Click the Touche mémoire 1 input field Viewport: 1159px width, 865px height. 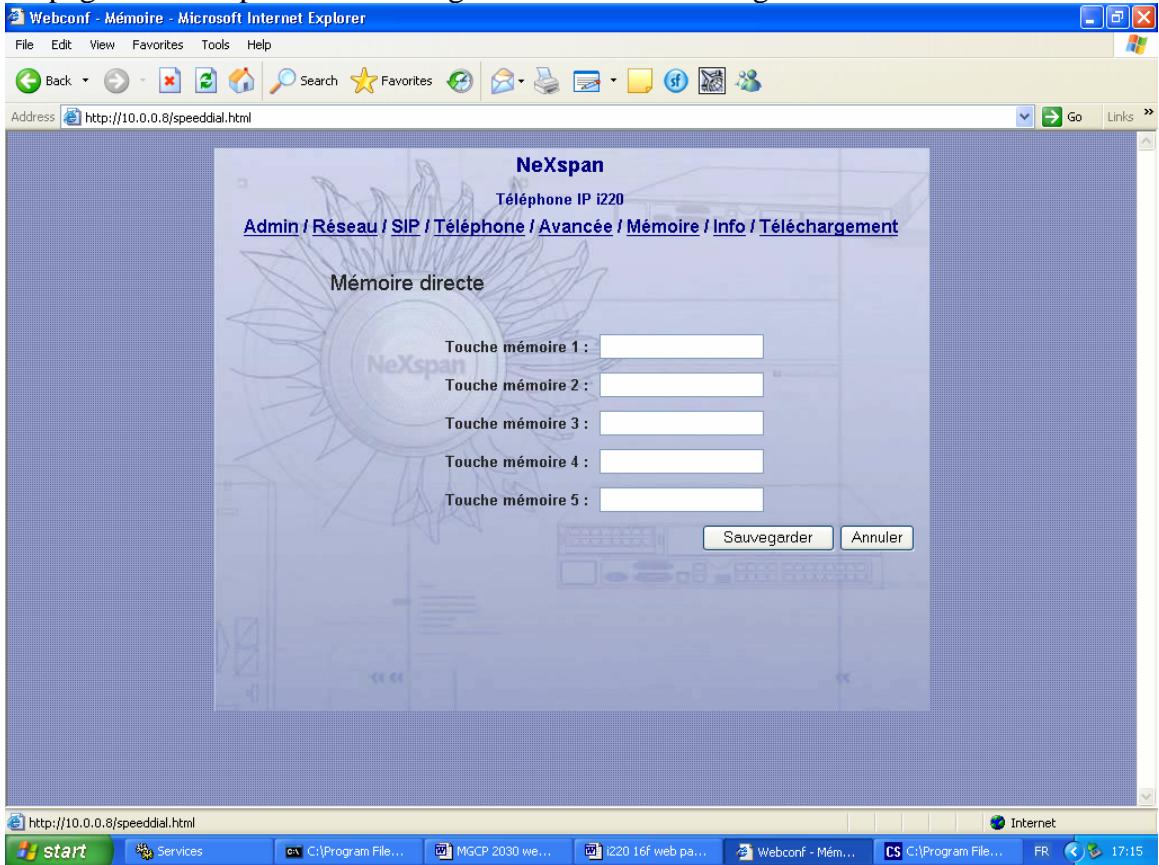681,346
